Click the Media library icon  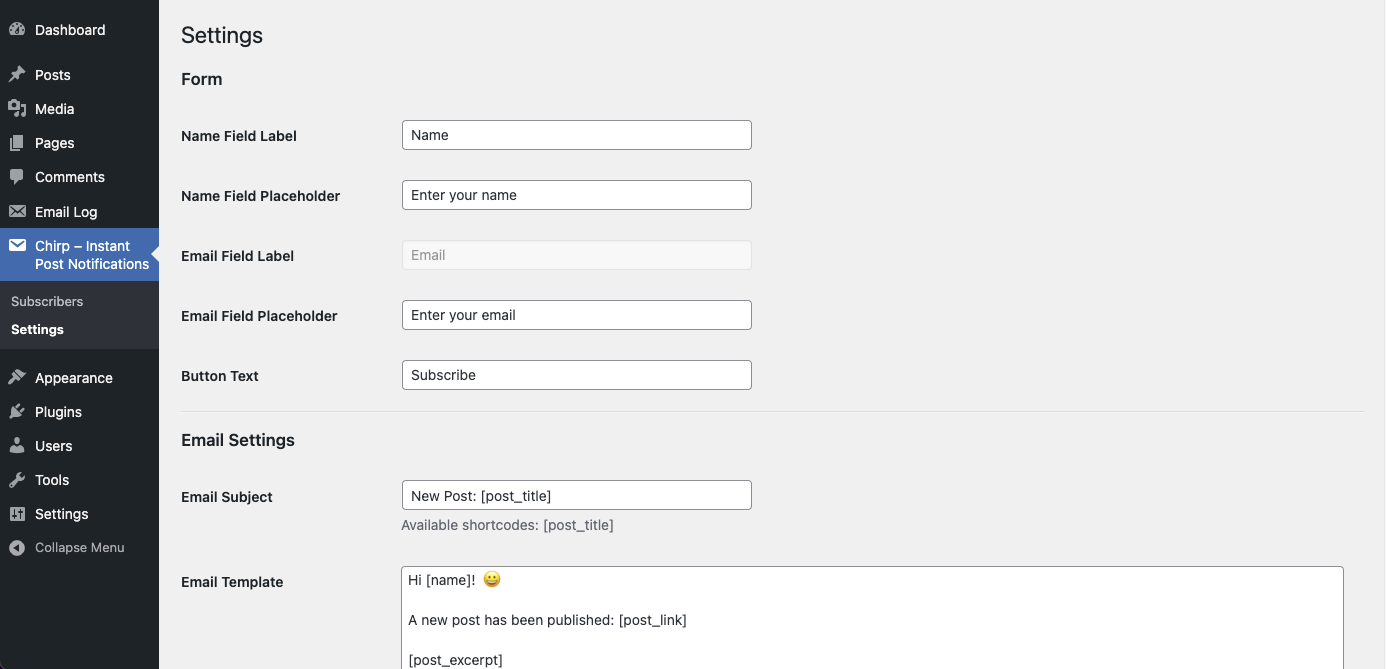pos(17,109)
